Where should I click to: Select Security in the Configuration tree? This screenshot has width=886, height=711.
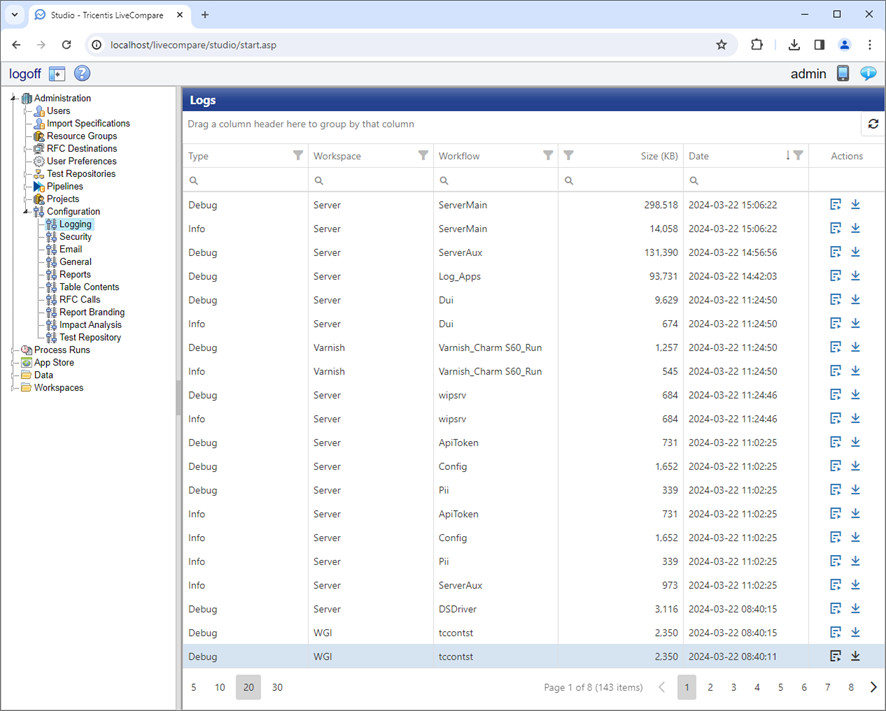75,237
